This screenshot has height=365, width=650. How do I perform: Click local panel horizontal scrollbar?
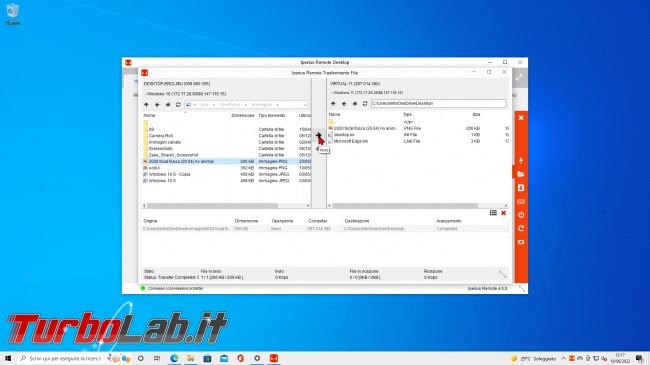tap(212, 206)
